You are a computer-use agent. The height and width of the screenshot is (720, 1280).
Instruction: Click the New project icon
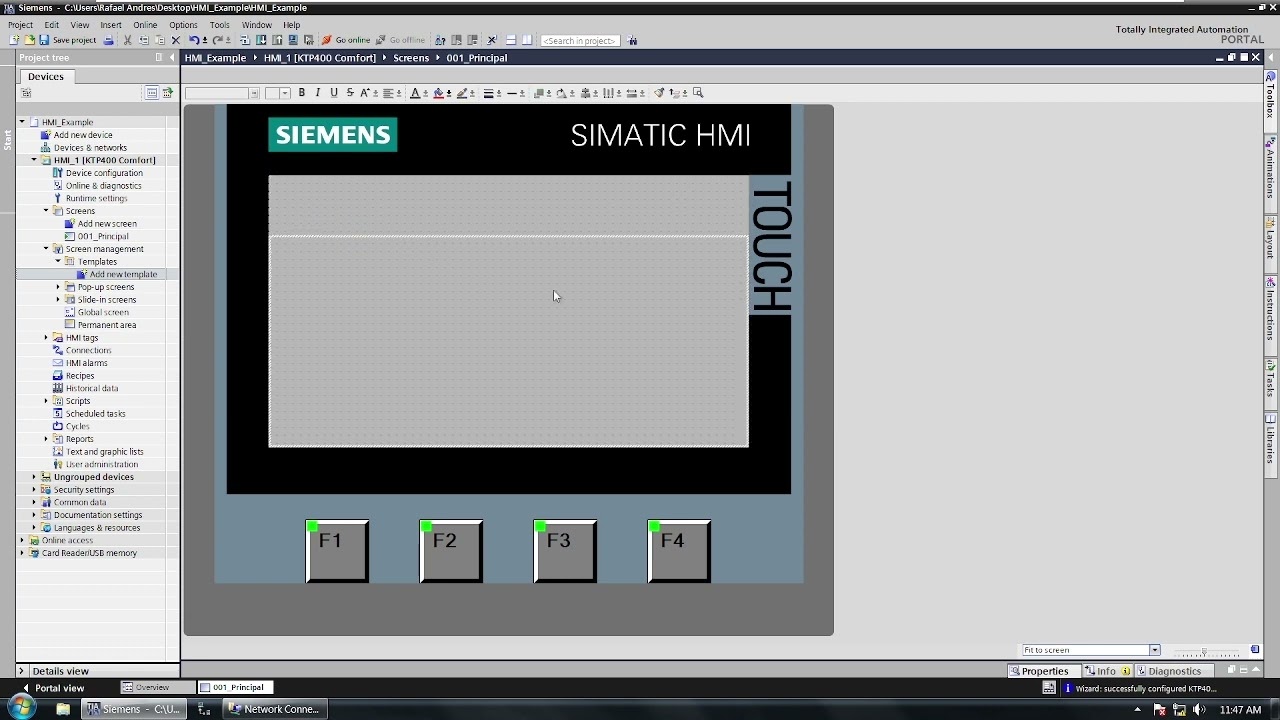click(x=14, y=40)
